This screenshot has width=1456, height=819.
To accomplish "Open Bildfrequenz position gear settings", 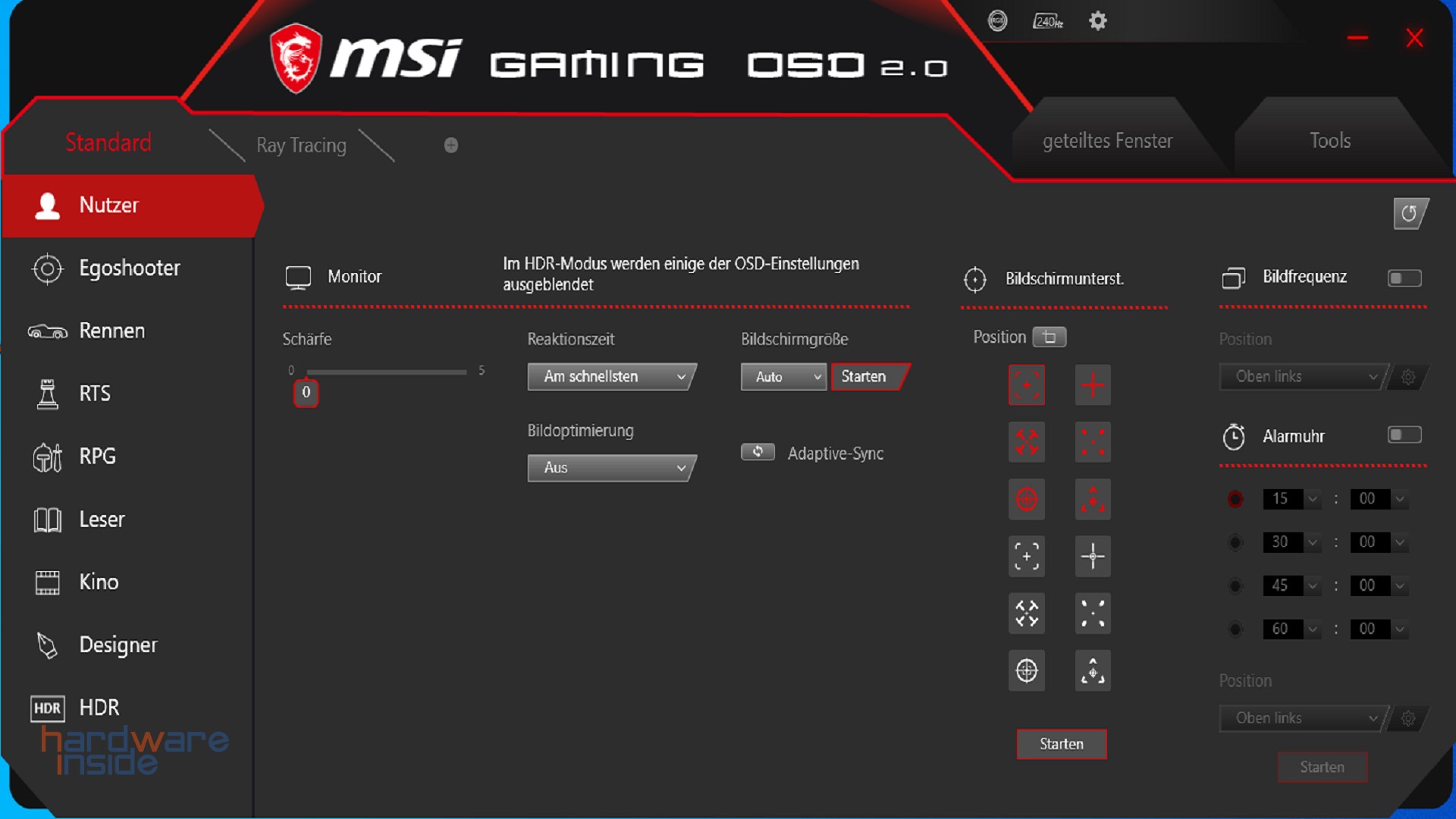I will point(1408,377).
